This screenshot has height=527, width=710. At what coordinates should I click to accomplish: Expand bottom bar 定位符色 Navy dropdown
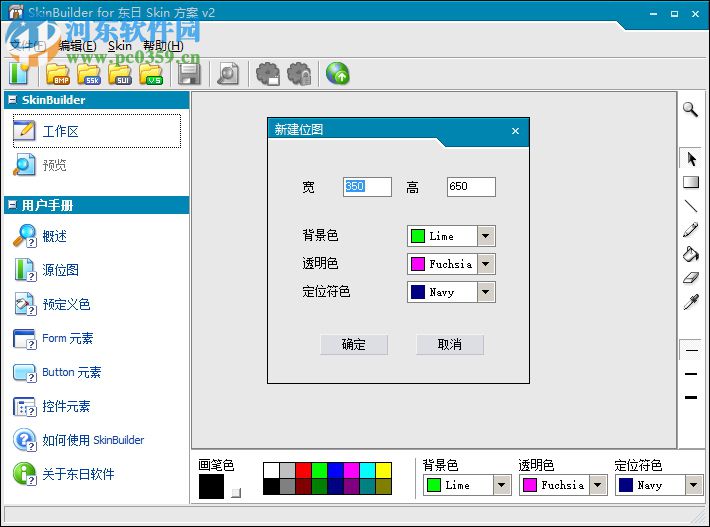click(694, 485)
